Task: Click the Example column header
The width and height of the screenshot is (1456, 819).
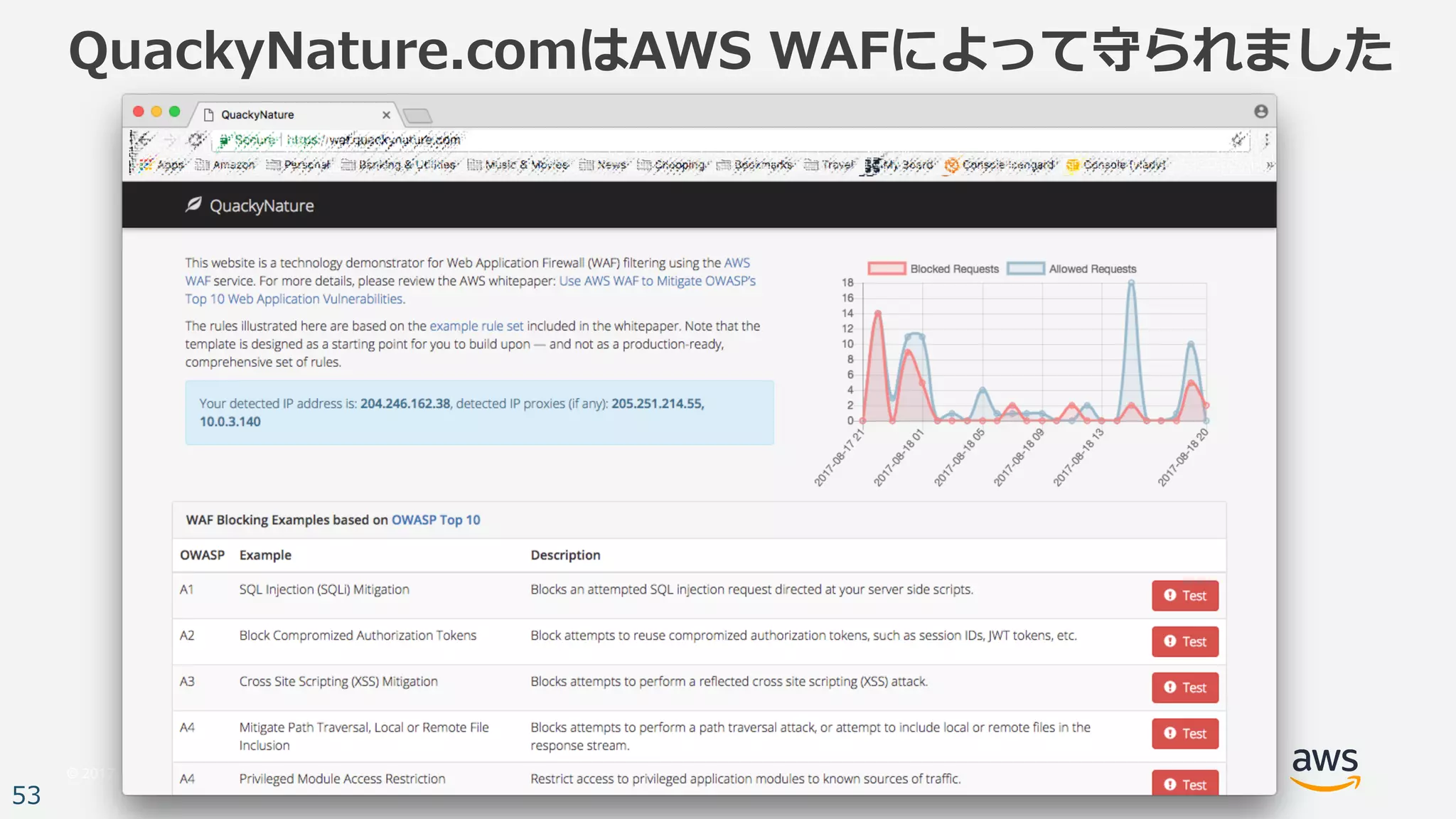Action: 265,555
